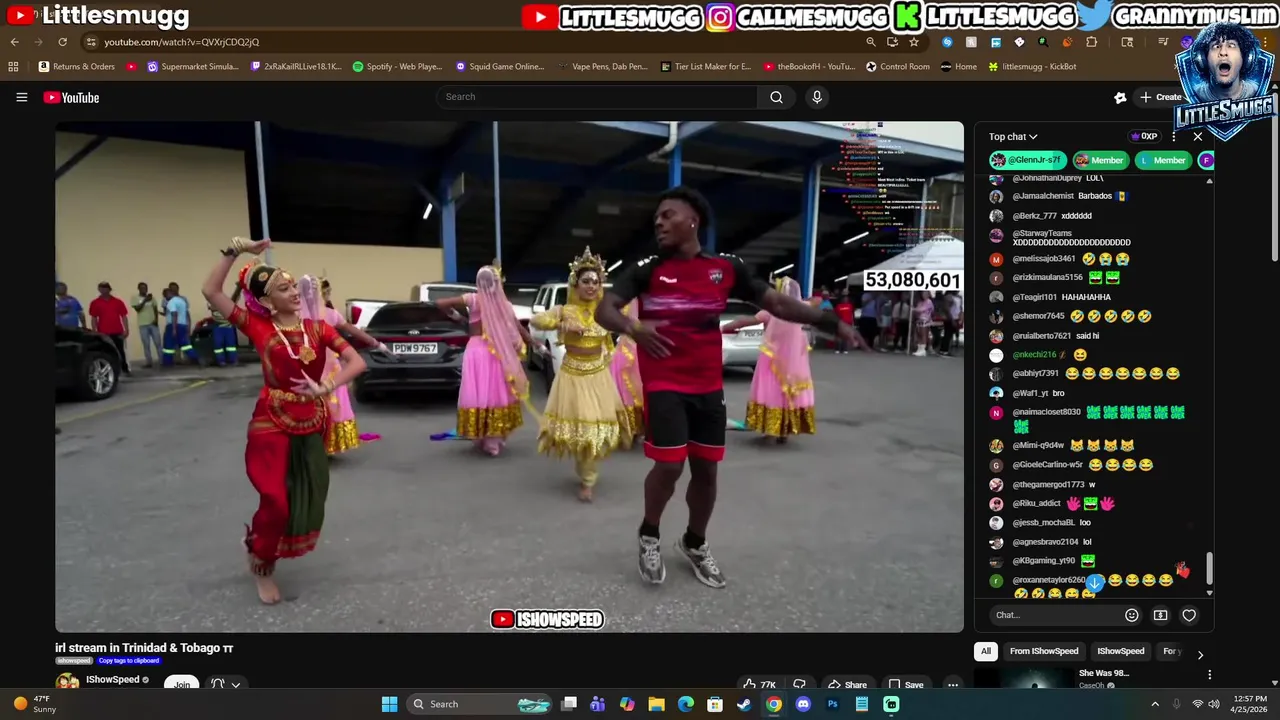Viewport: 1280px width, 720px height.
Task: Reload the page with the browser refresh icon
Action: [62, 42]
